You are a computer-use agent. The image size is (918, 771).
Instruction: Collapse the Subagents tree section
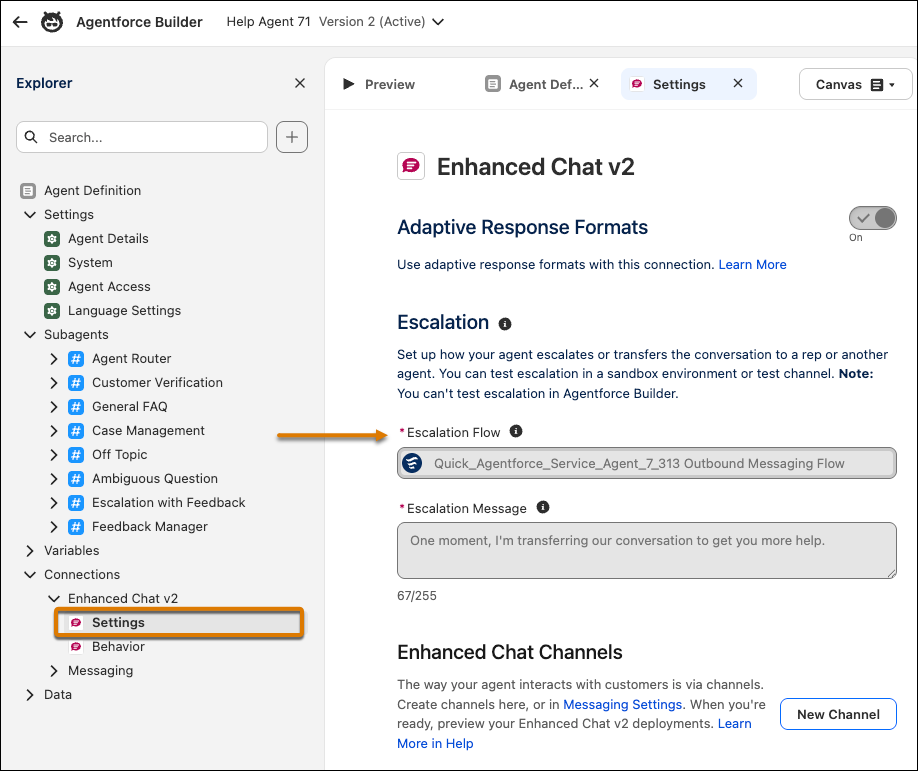pyautogui.click(x=30, y=335)
